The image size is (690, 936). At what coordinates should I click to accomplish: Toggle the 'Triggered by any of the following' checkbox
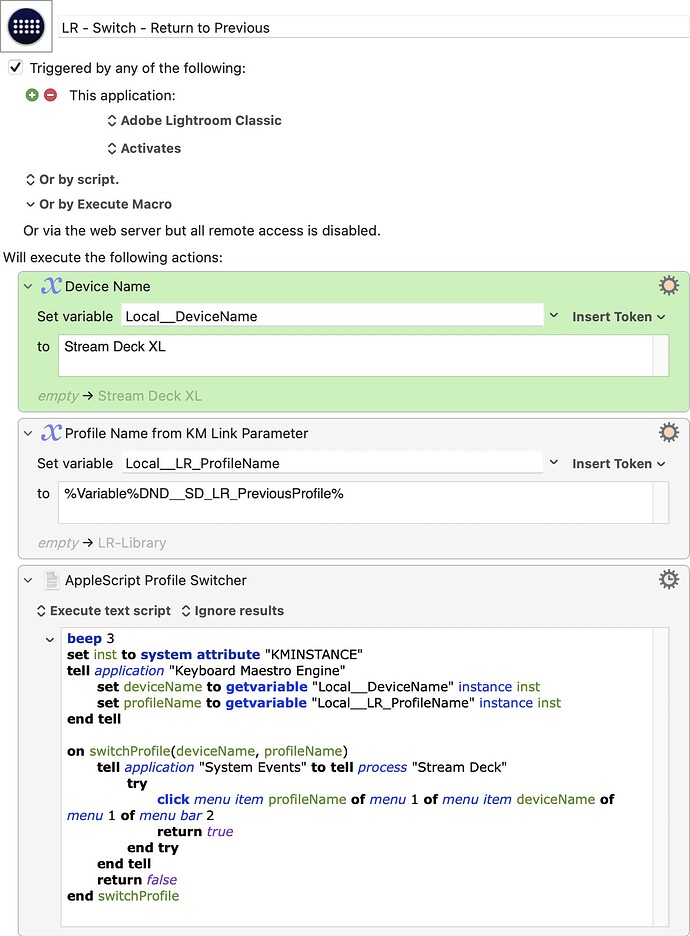pos(15,68)
